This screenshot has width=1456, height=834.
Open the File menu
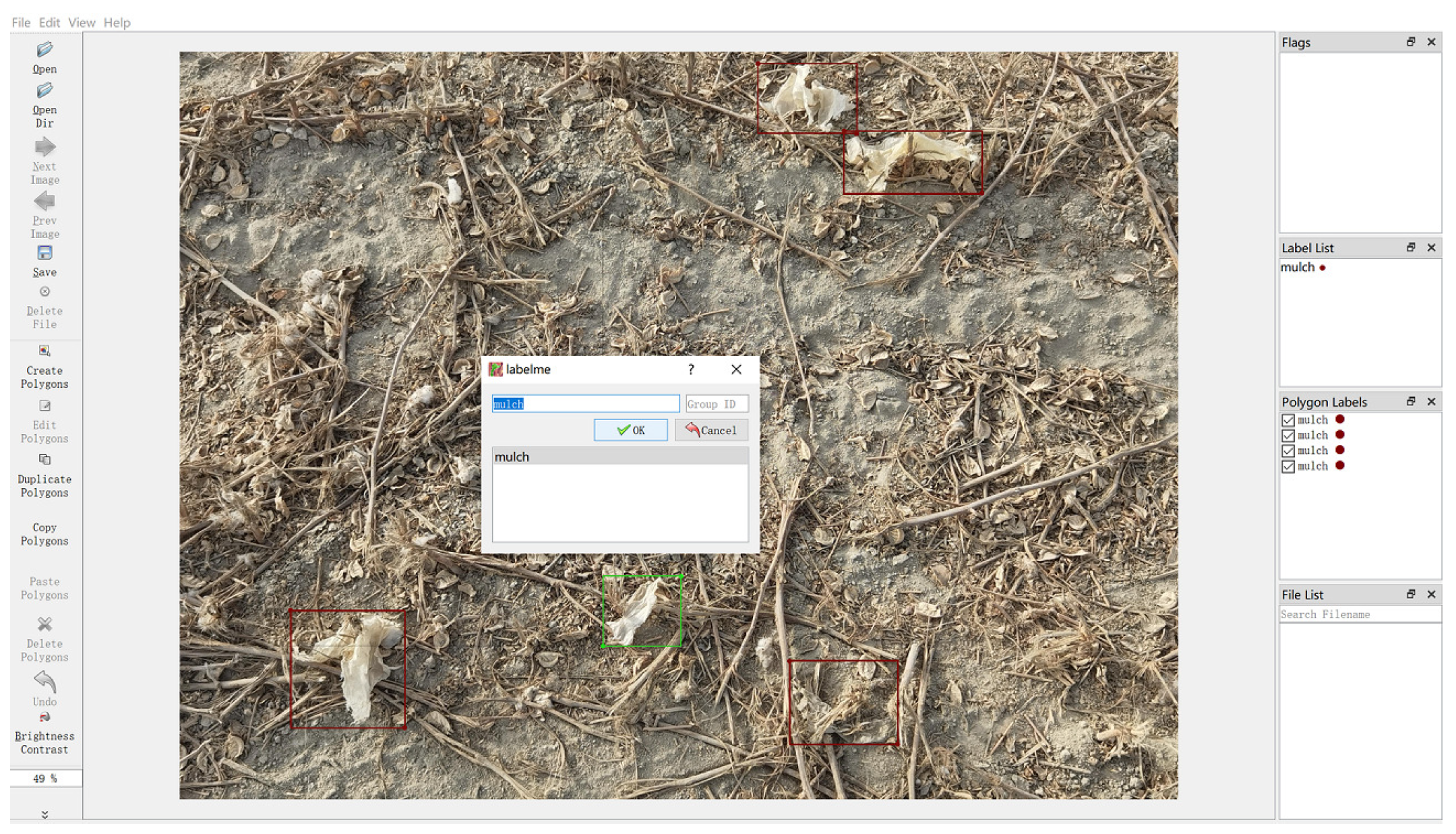(x=21, y=22)
